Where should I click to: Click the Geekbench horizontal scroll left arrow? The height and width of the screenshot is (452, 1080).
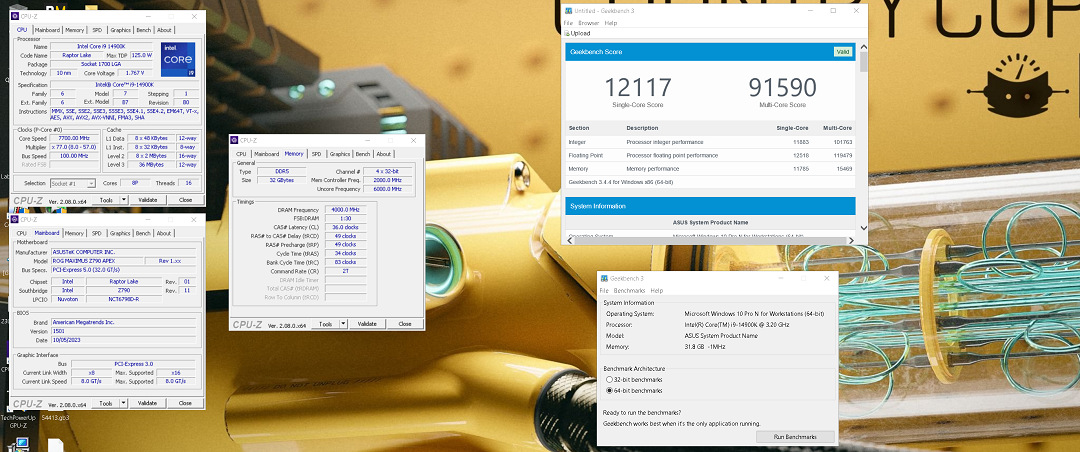click(x=569, y=240)
